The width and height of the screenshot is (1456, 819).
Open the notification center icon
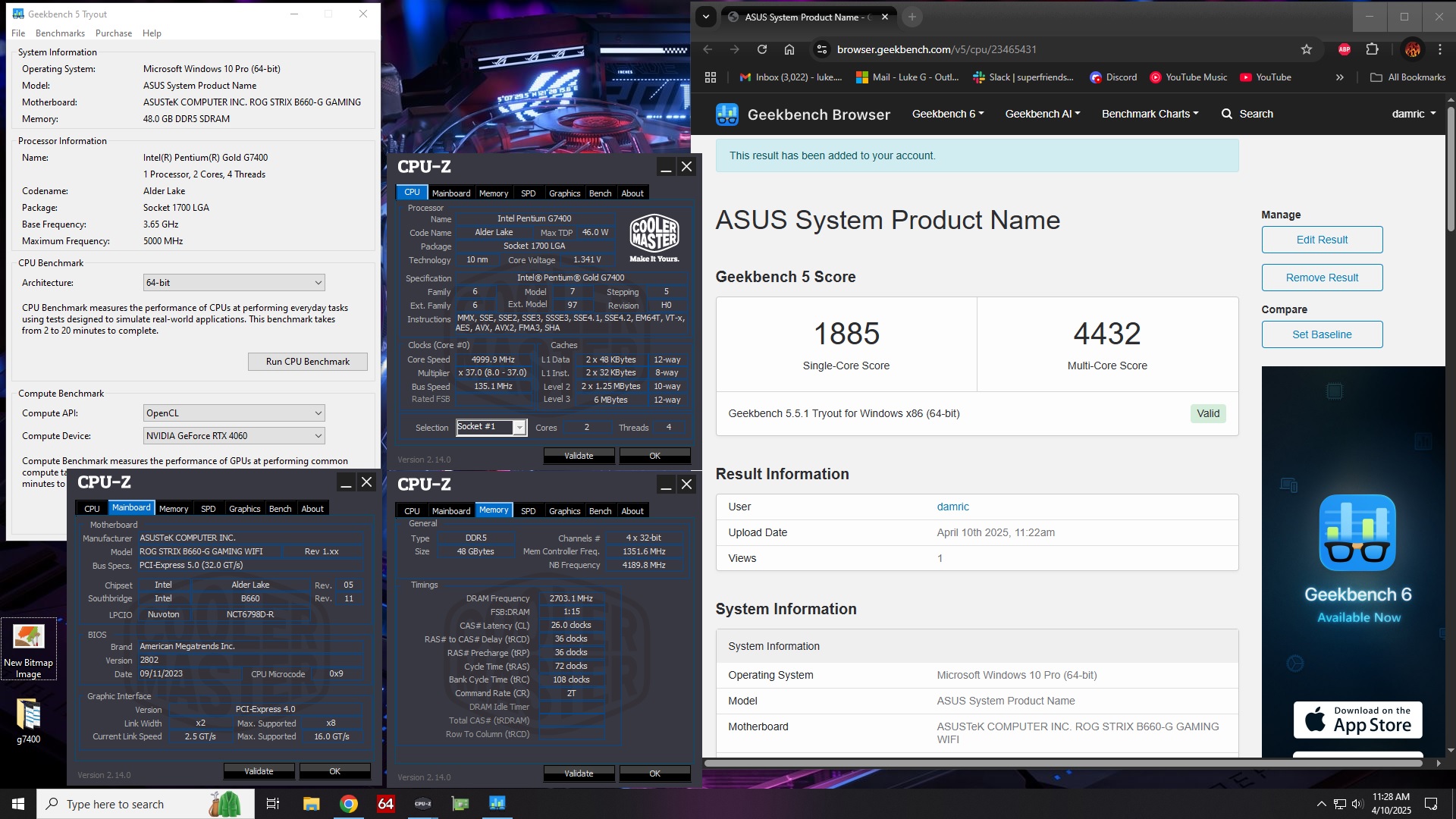coord(1431,804)
